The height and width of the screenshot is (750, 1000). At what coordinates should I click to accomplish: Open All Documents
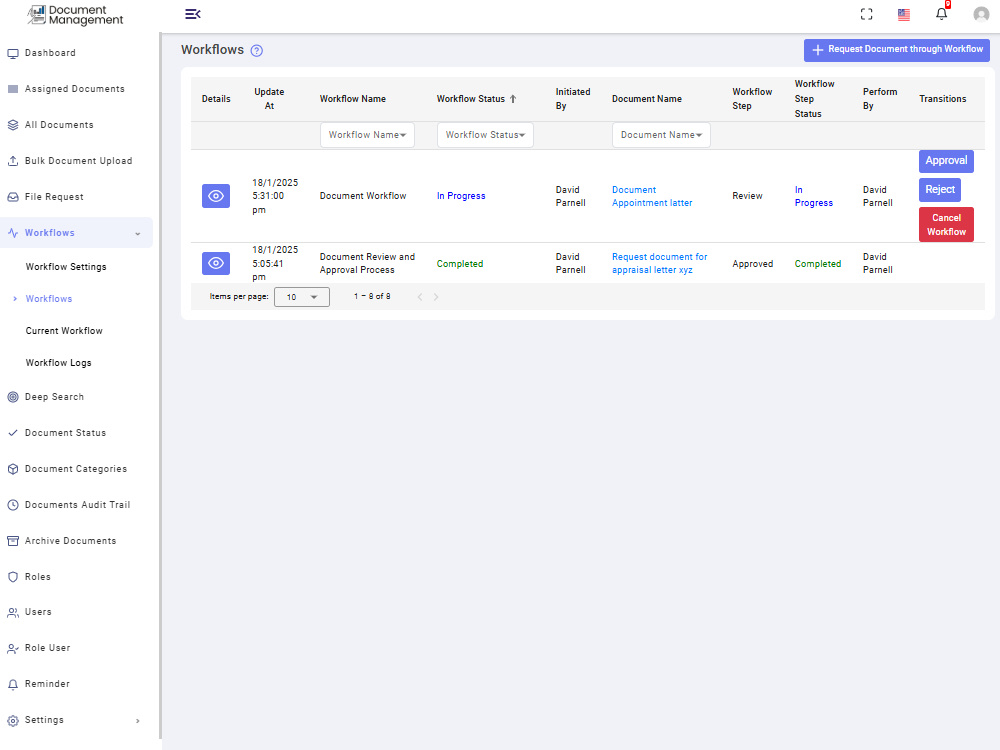[x=59, y=124]
